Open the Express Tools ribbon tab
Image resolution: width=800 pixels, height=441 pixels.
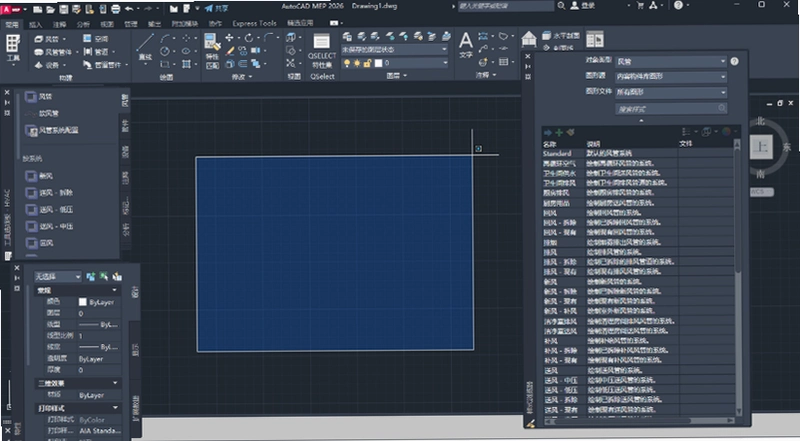(x=254, y=23)
